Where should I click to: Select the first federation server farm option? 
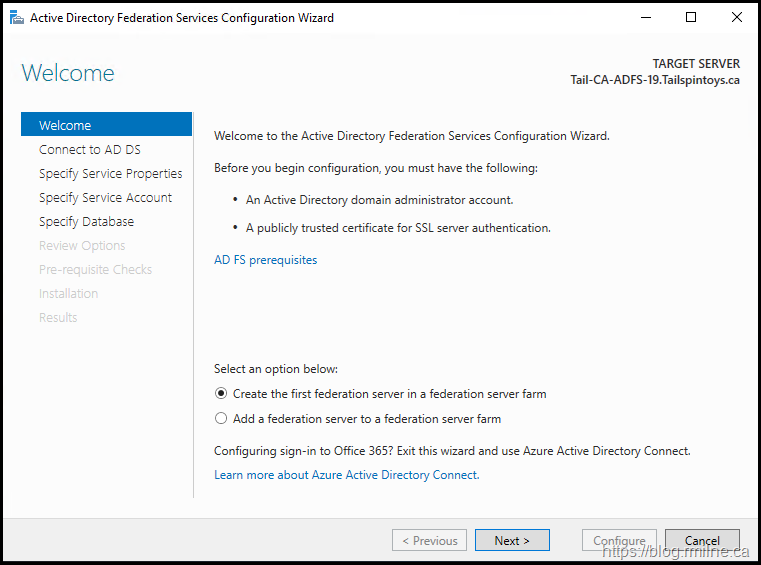tap(222, 394)
